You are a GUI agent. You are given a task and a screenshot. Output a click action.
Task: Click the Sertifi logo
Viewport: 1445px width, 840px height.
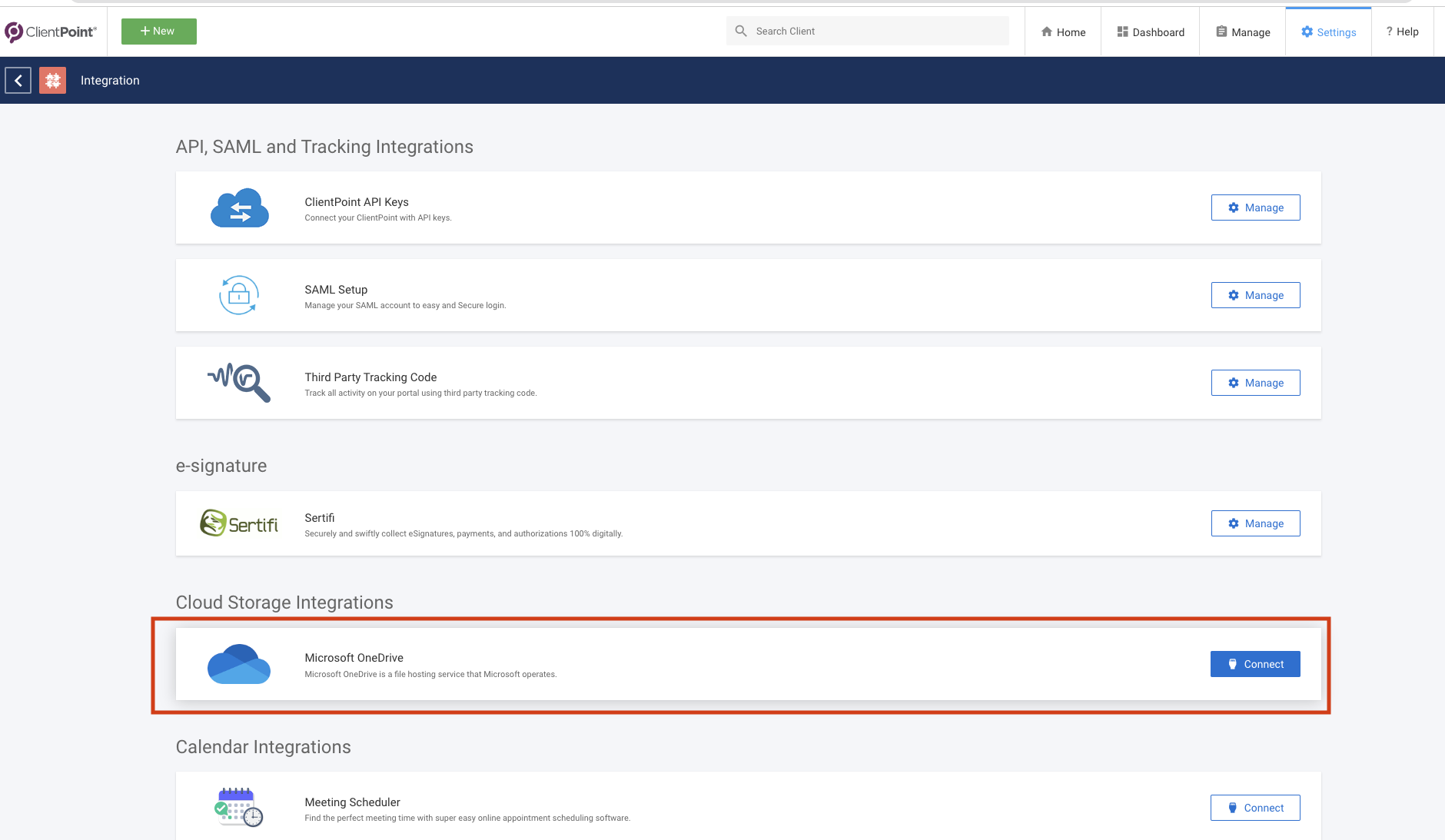pos(239,523)
